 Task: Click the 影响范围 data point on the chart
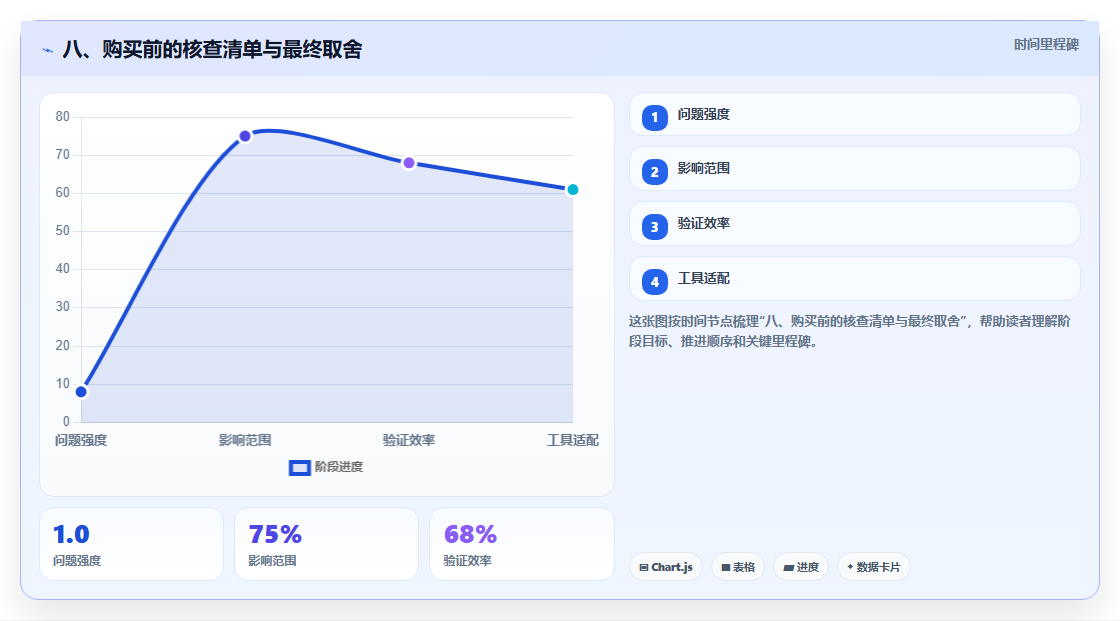pyautogui.click(x=245, y=136)
